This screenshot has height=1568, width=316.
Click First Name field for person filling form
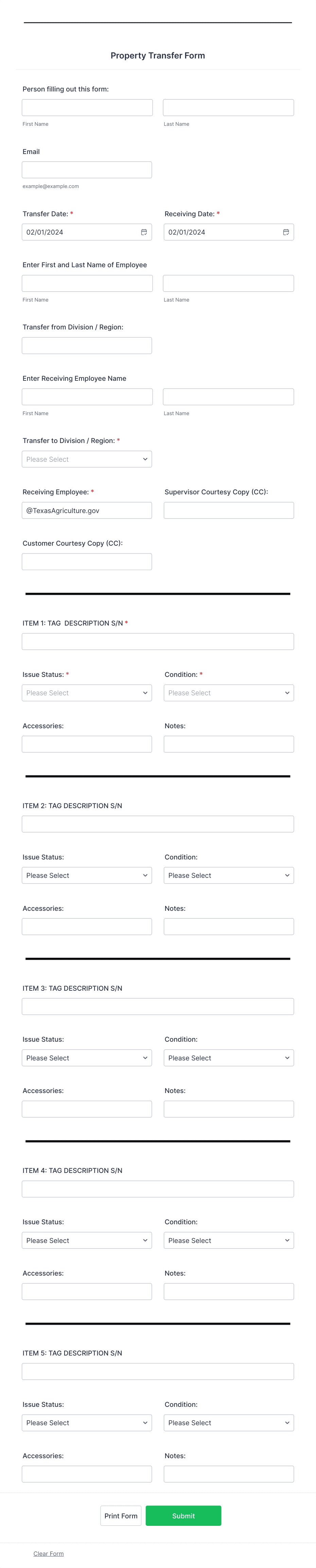click(86, 106)
